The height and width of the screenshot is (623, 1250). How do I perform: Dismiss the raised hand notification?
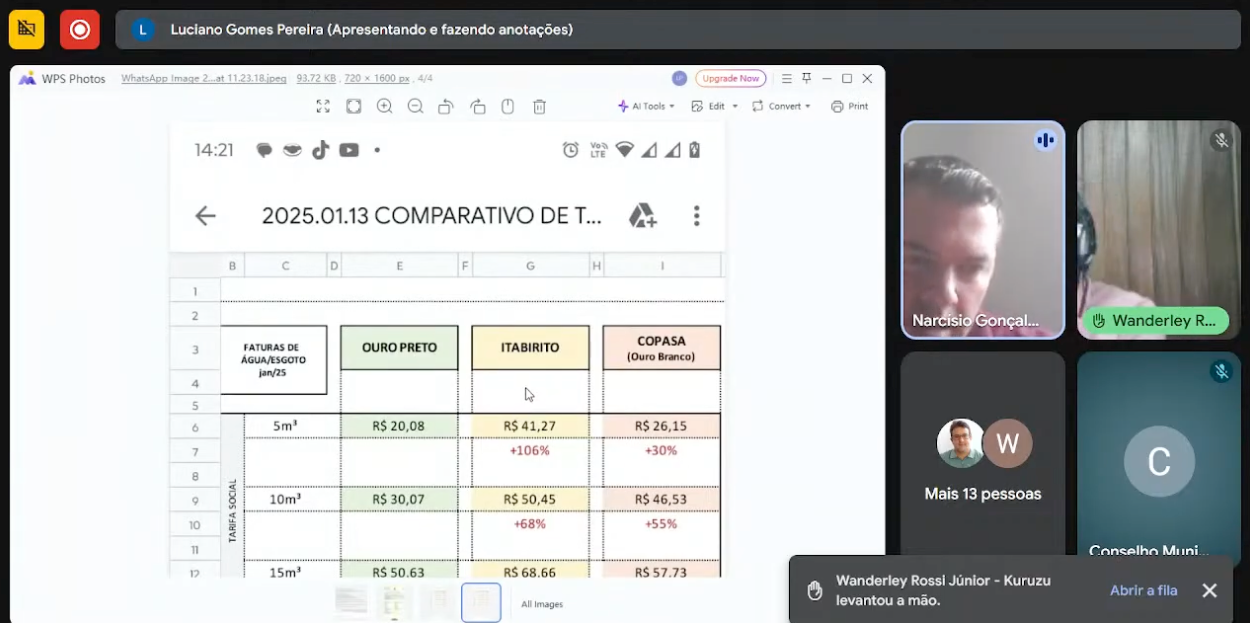pyautogui.click(x=1209, y=590)
